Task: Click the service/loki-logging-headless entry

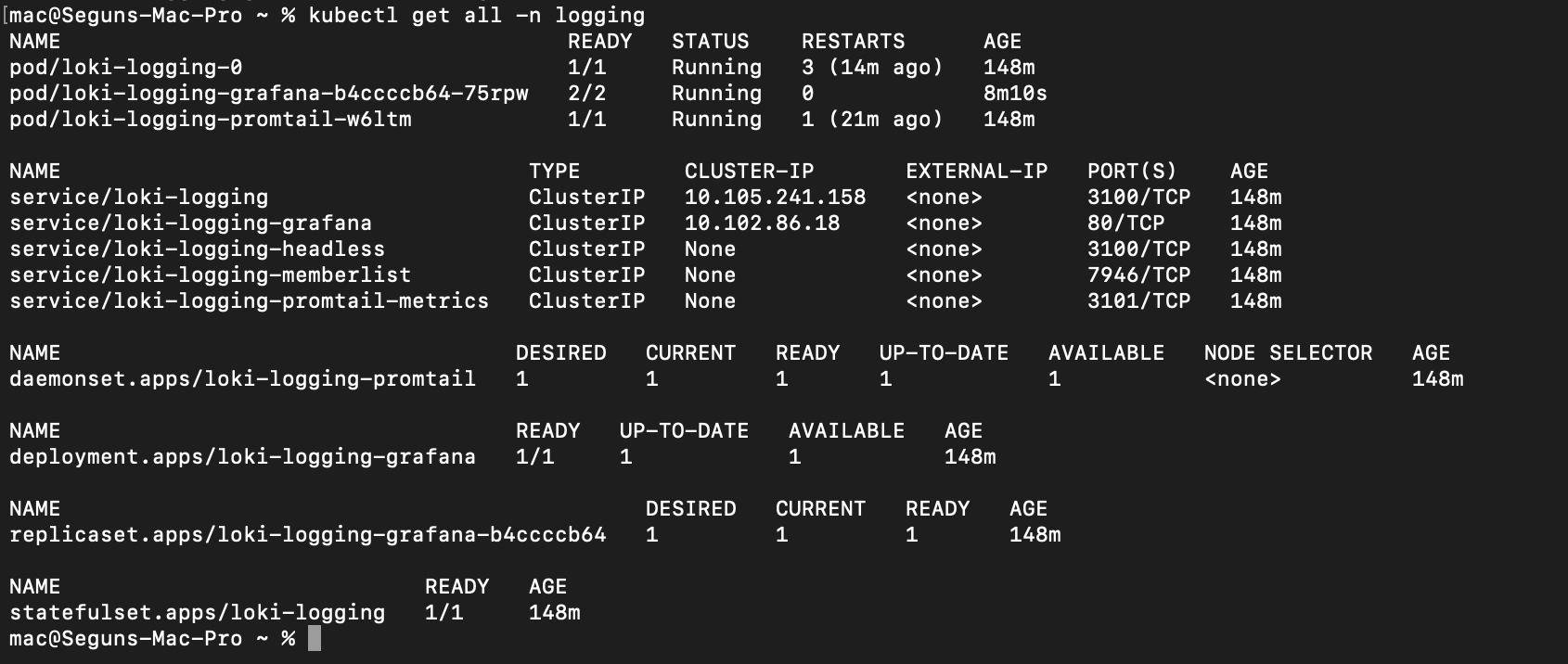Action: (x=197, y=249)
